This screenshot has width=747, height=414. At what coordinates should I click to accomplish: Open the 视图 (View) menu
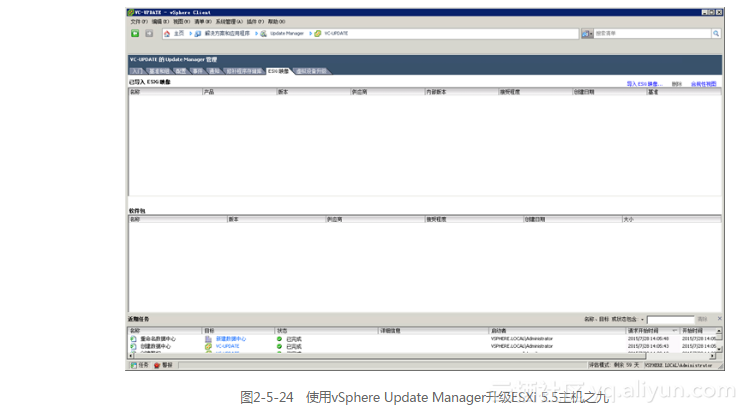click(182, 21)
